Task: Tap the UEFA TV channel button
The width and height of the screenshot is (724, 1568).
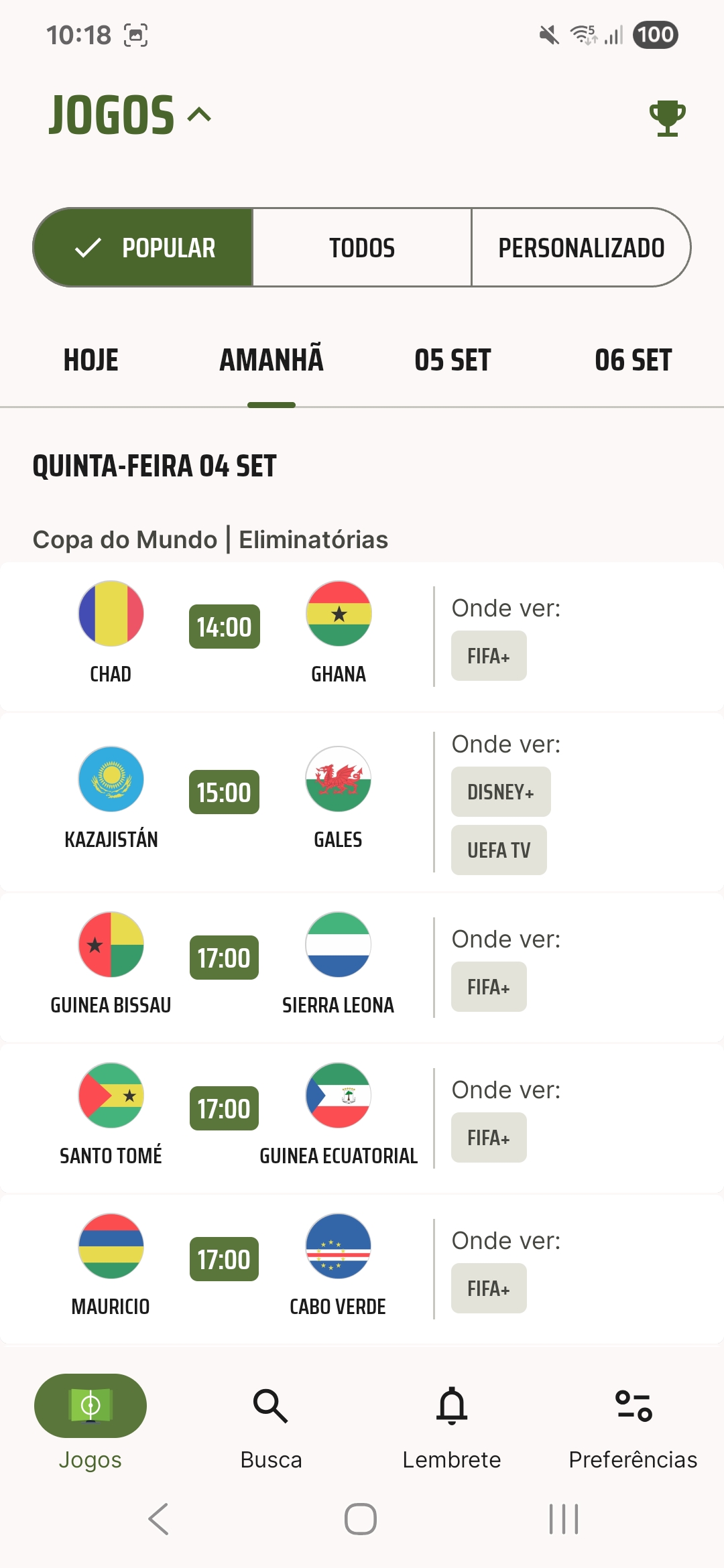Action: click(499, 850)
